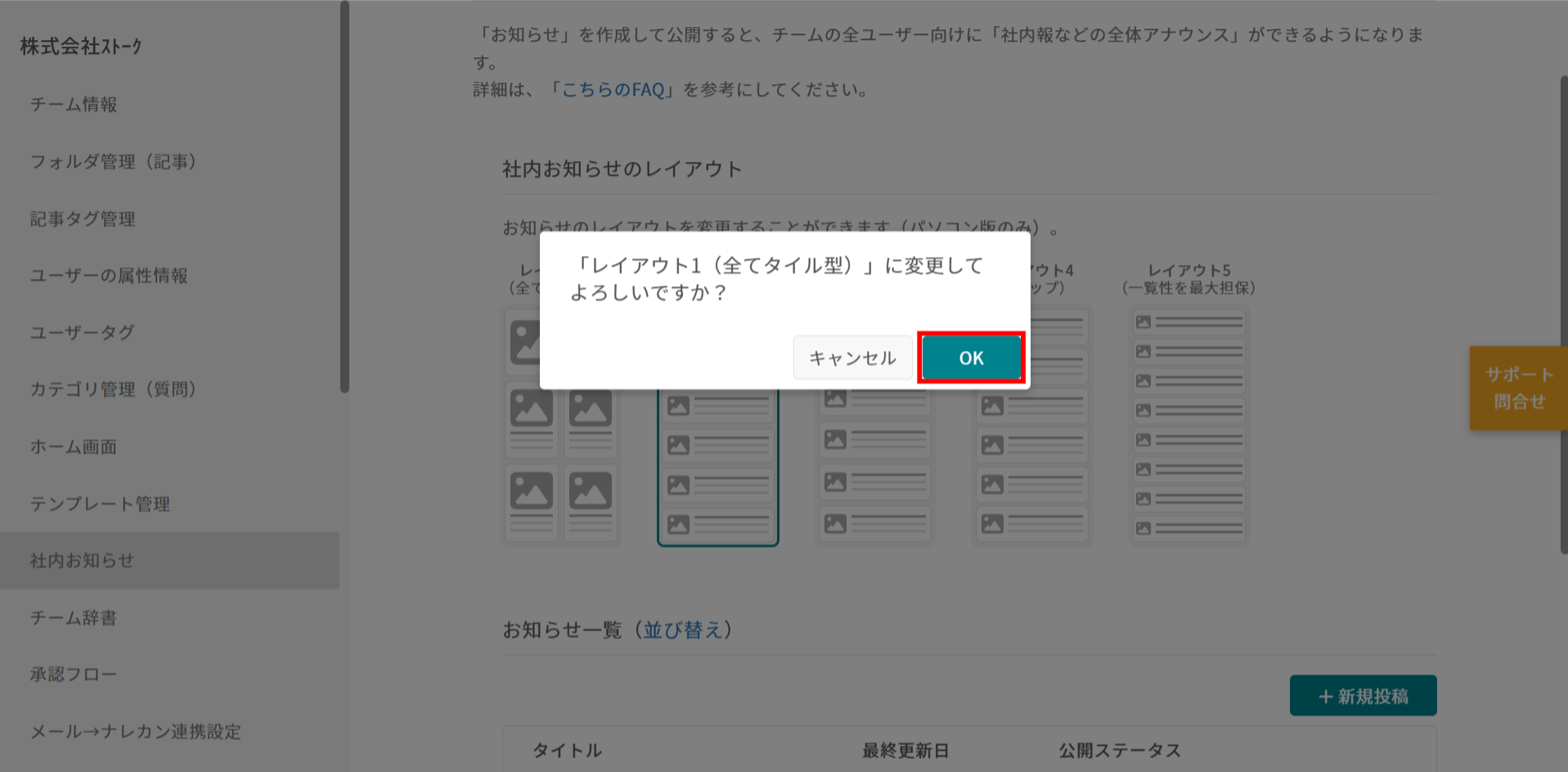The height and width of the screenshot is (772, 1568).
Task: Select the Layout 3 list thumbnail
Action: pos(875,466)
